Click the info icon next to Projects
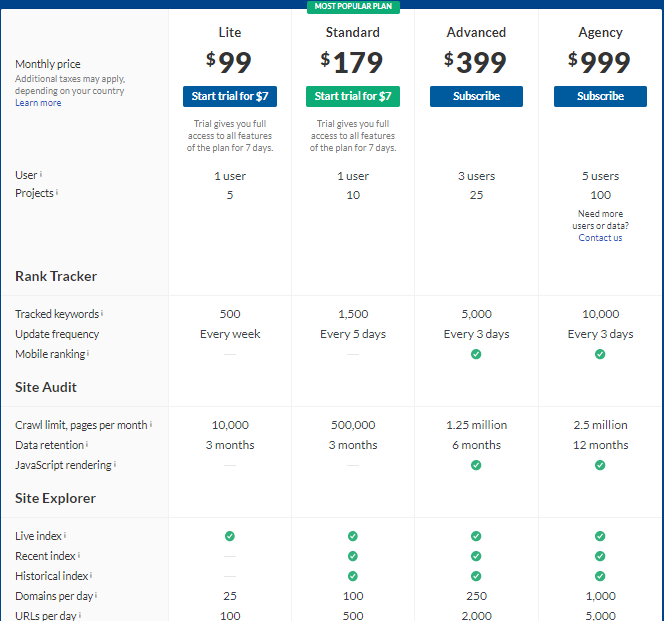The height and width of the screenshot is (621, 664). pyautogui.click(x=57, y=192)
